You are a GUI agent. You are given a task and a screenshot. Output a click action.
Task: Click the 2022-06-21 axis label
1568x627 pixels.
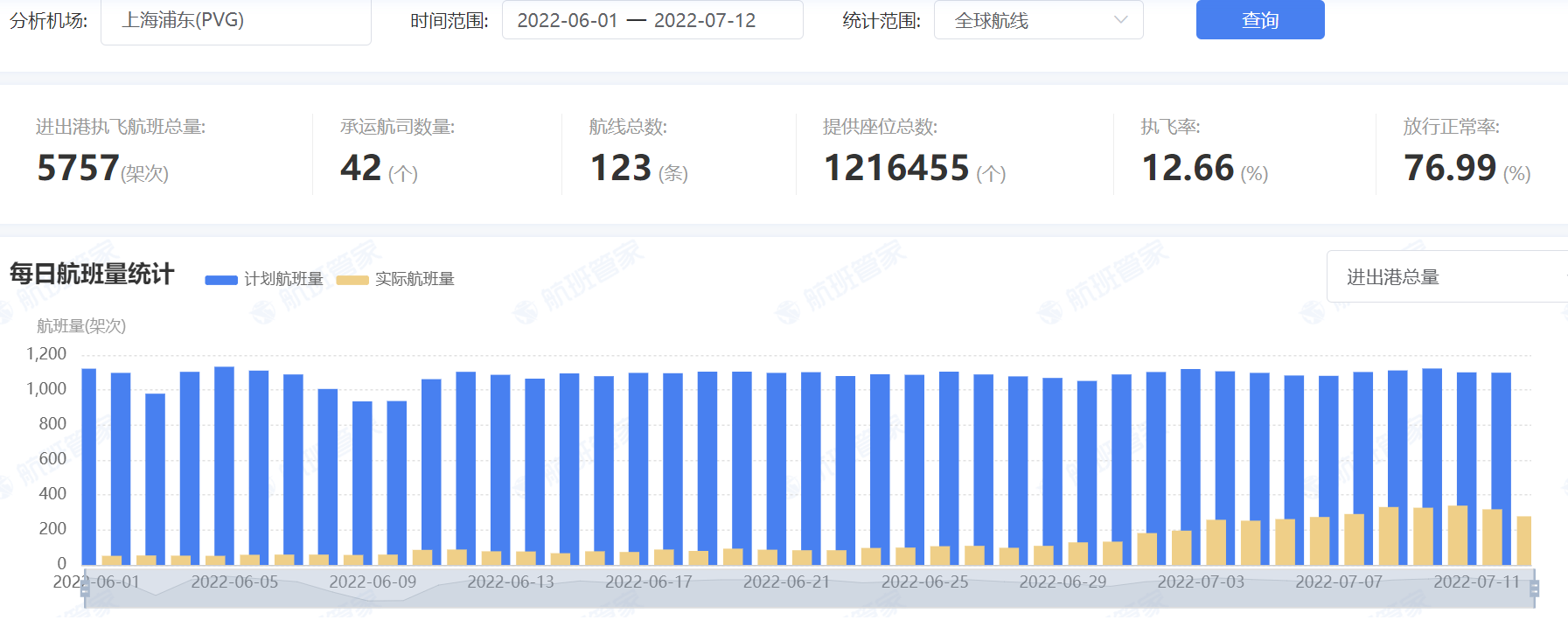(786, 582)
